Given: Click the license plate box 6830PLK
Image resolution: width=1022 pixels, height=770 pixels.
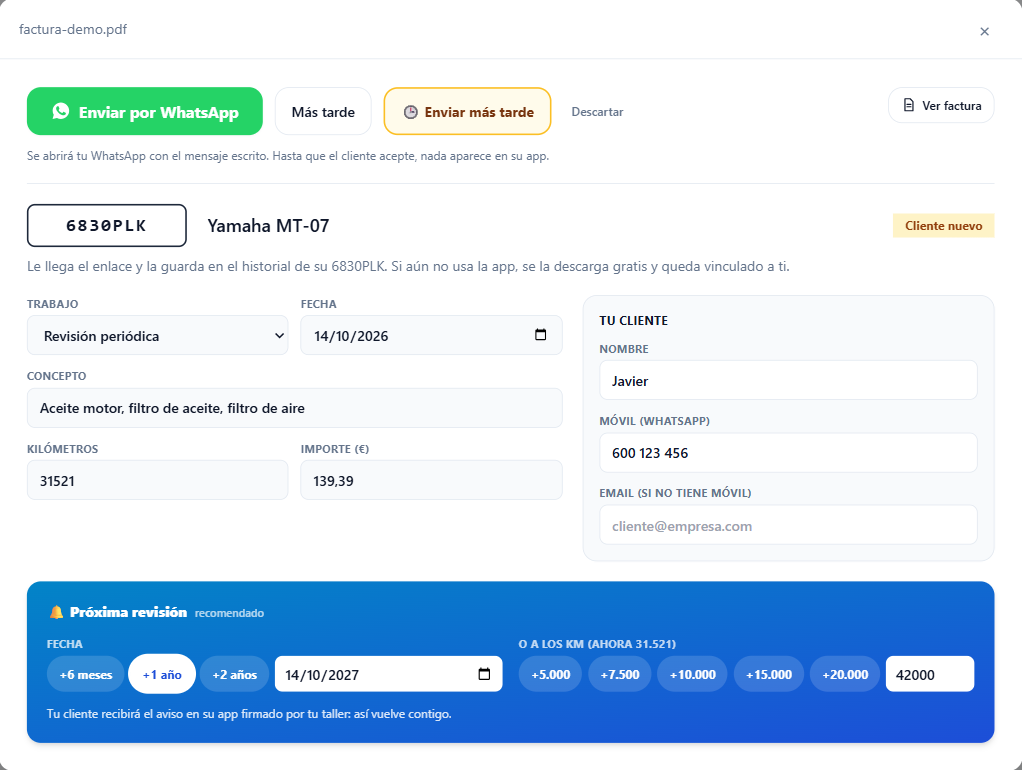Looking at the screenshot, I should point(107,226).
